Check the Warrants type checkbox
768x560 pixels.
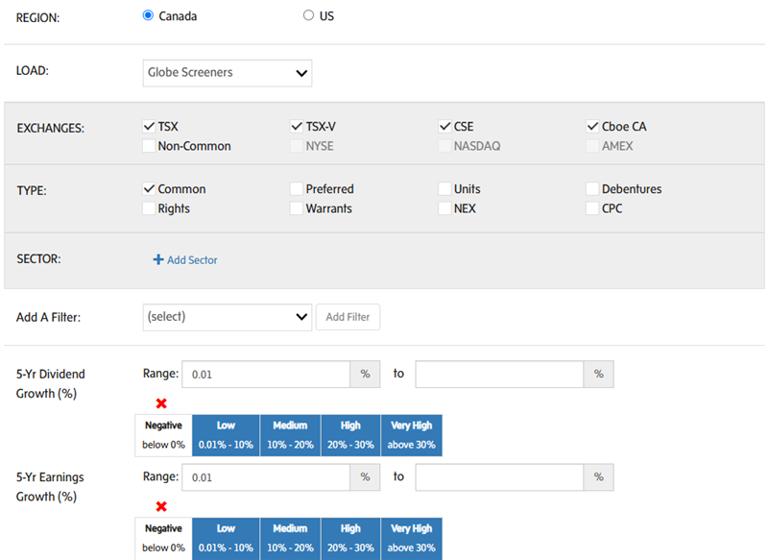297,208
